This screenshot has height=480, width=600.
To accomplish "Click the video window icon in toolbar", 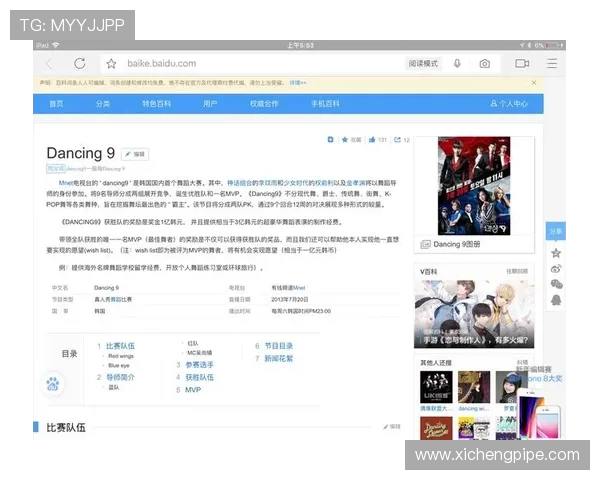I will (522, 64).
